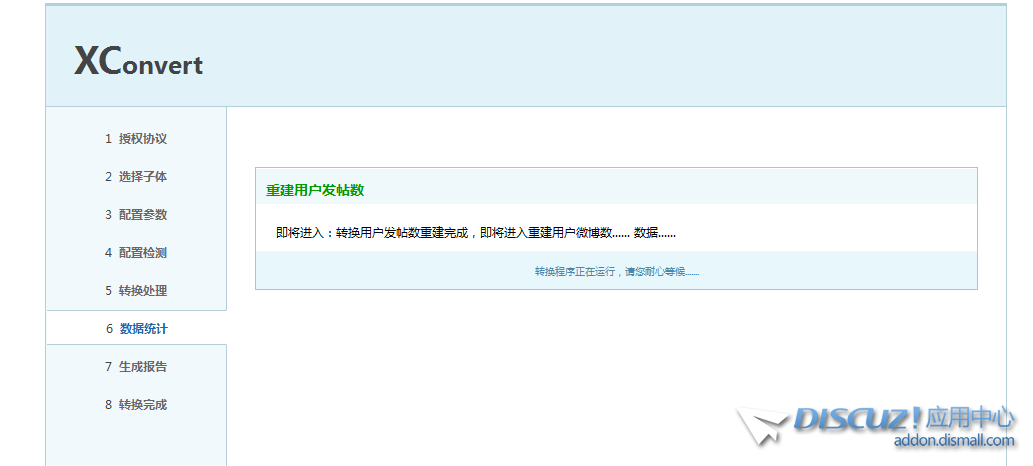Click the active step 6 数据统计
The width and height of the screenshot is (1033, 466).
coord(136,329)
